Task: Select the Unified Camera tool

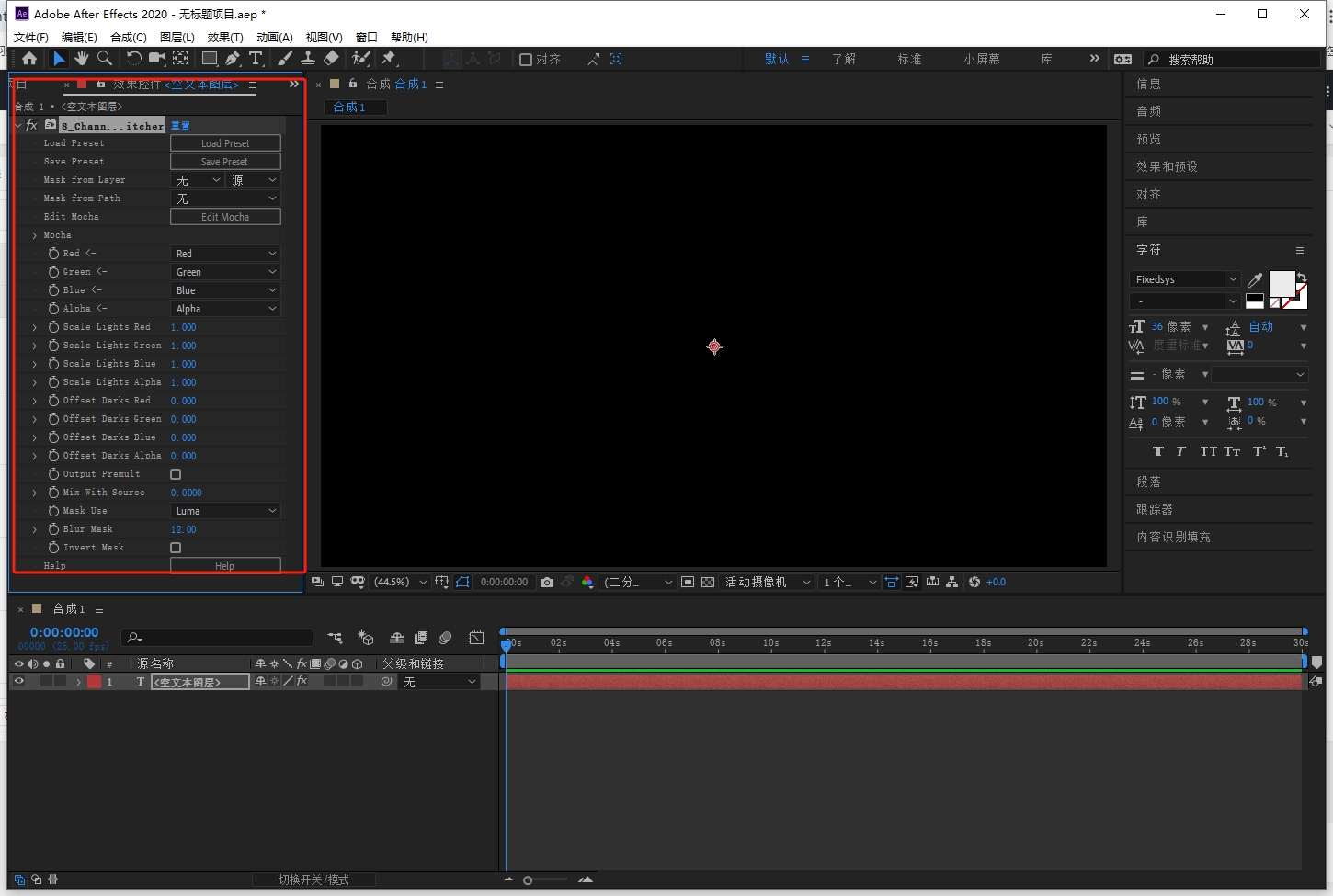Action: click(x=157, y=59)
